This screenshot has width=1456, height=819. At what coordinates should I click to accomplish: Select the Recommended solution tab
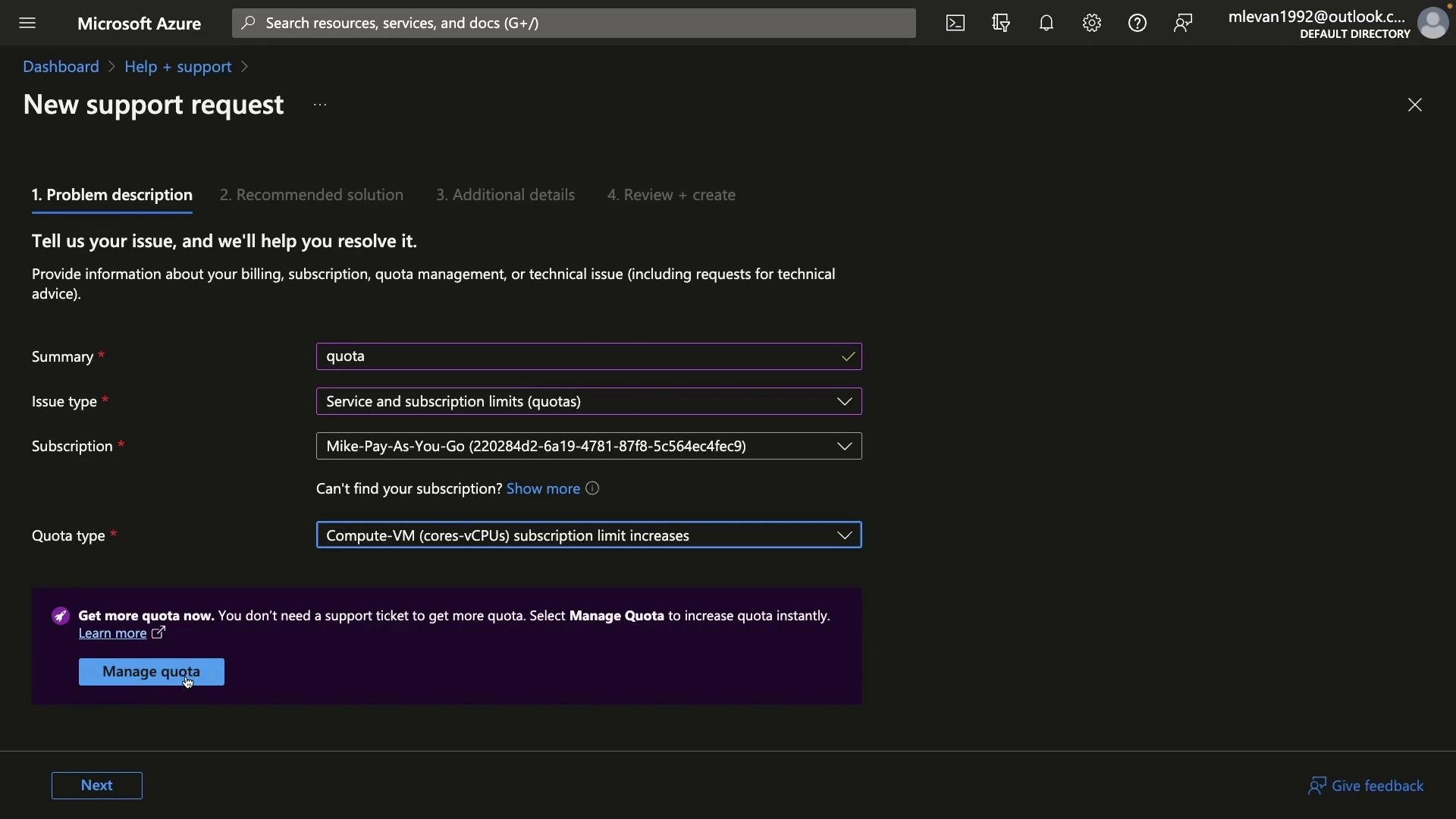point(312,195)
